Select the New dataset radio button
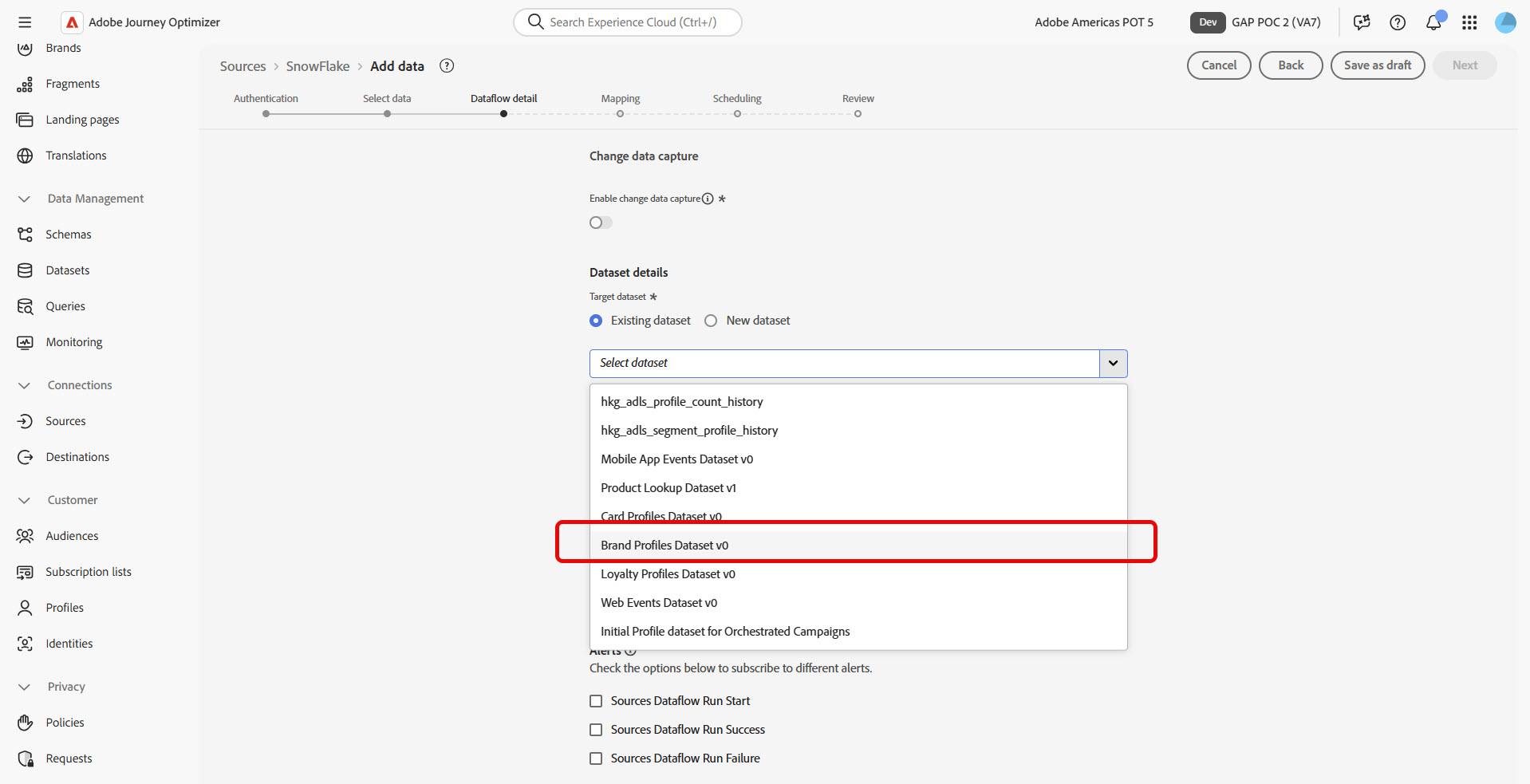 coord(711,321)
